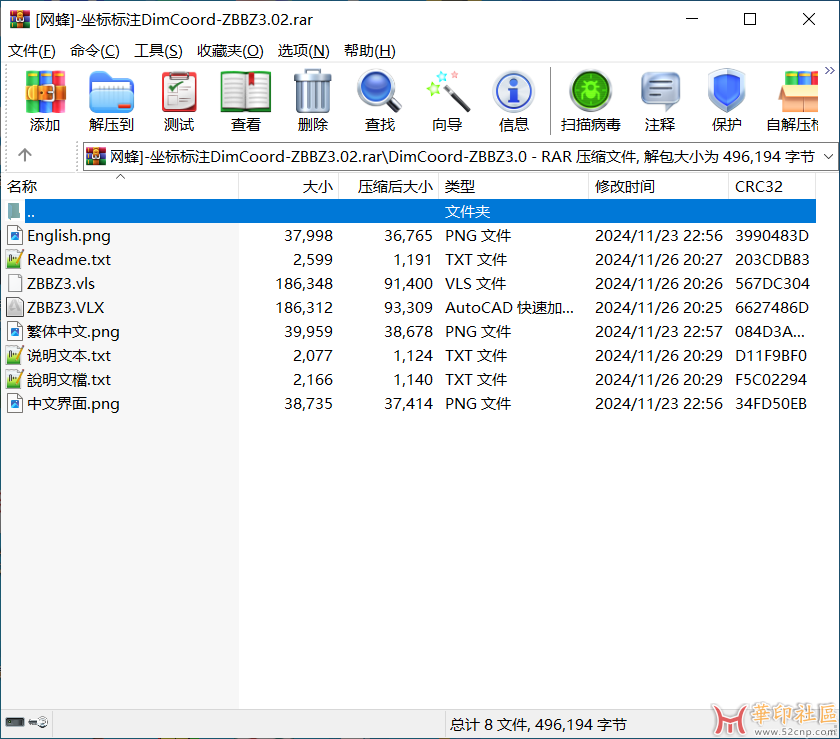Image resolution: width=840 pixels, height=739 pixels.
Task: Close the WinRAR window
Action: pyautogui.click(x=809, y=19)
